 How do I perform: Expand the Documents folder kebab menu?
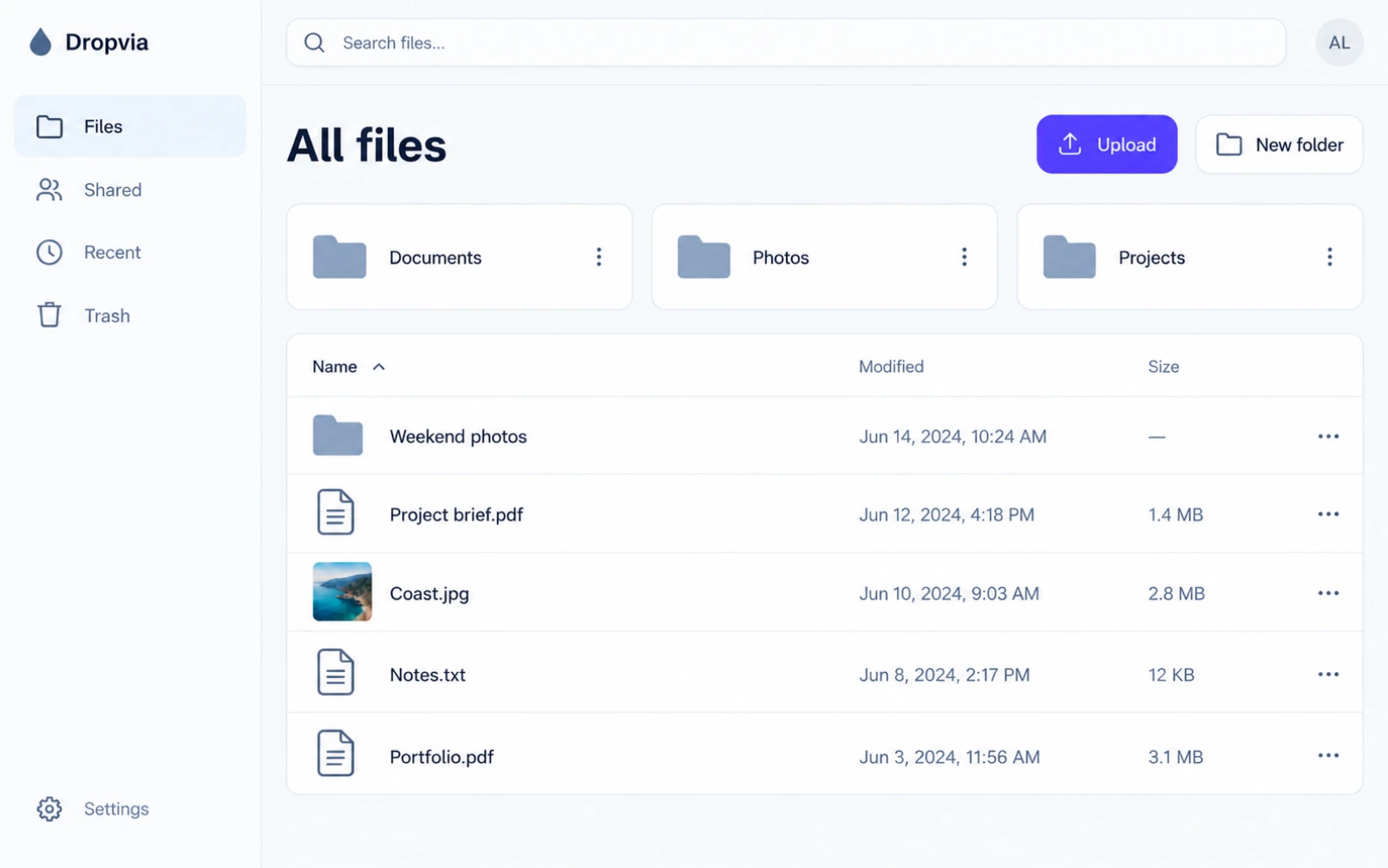coord(599,257)
